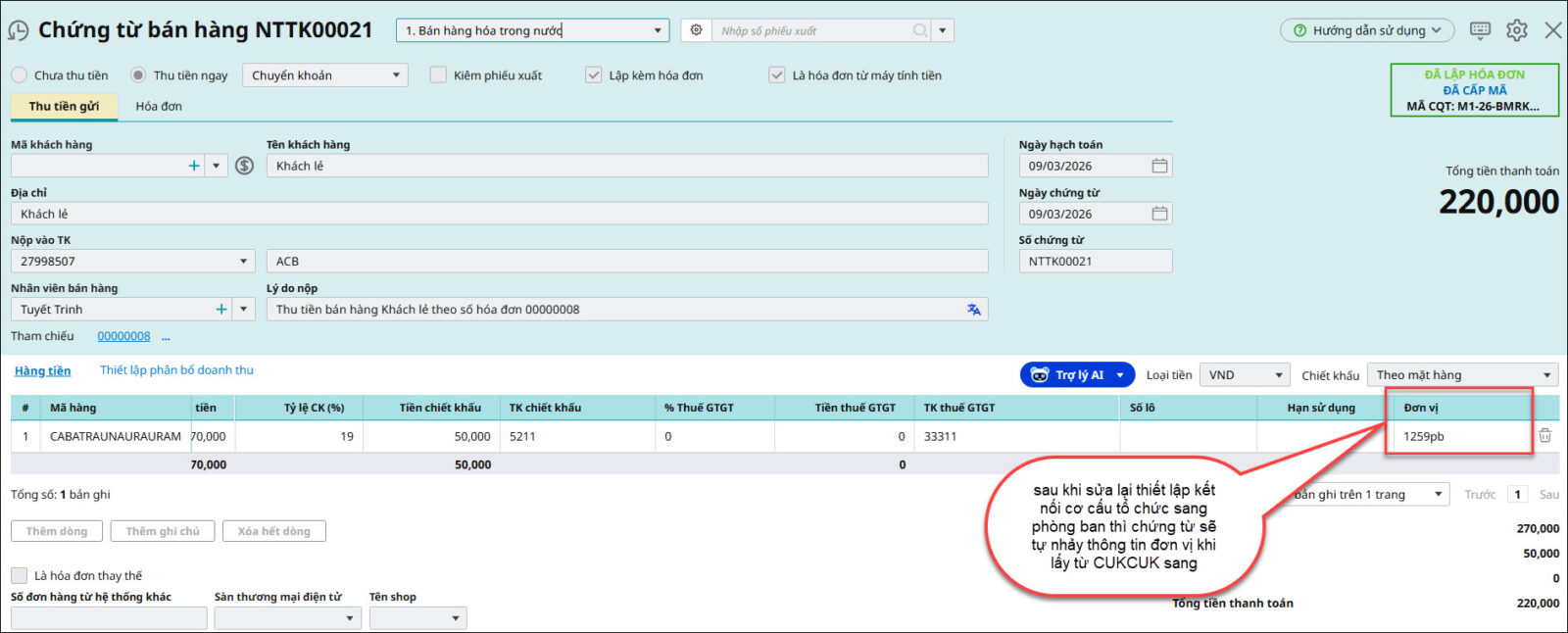Image resolution: width=1568 pixels, height=633 pixels.
Task: Expand the Chiết khấu Theo mặt hàng dropdown
Action: [x=1546, y=375]
